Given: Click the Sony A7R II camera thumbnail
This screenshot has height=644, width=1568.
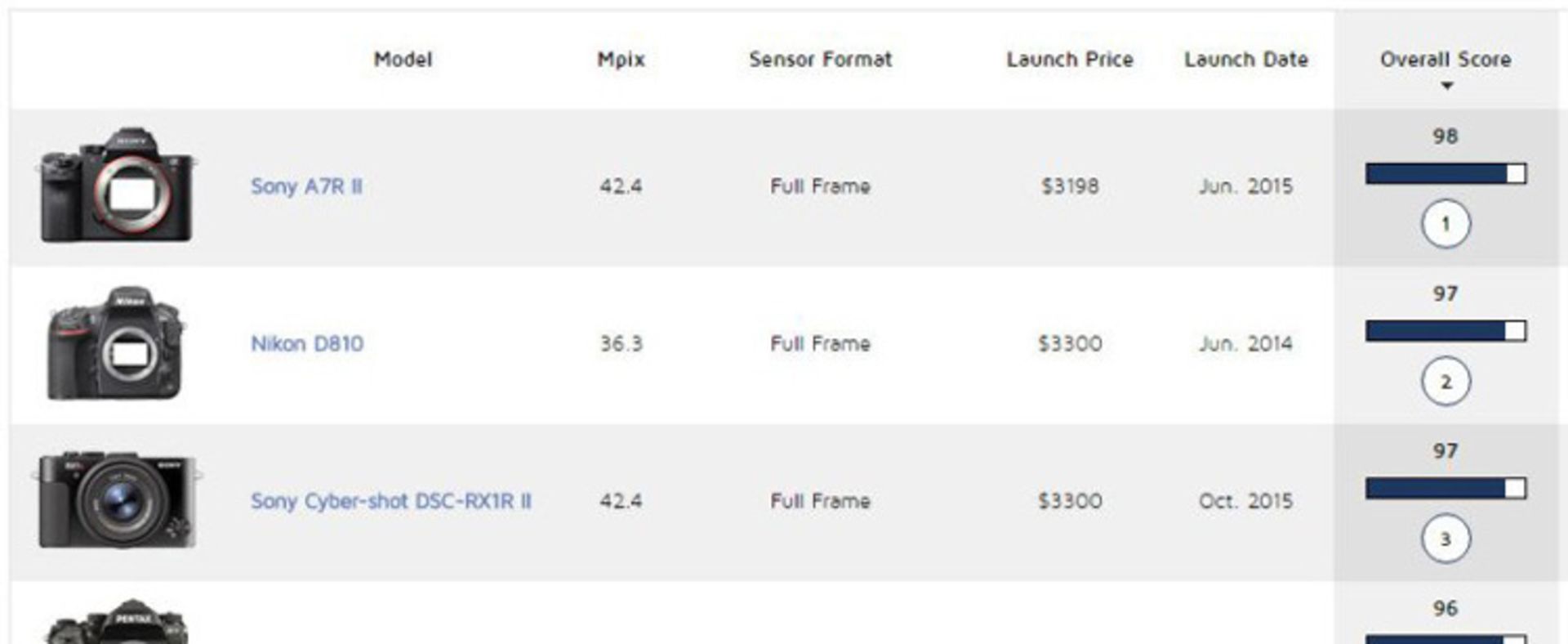Looking at the screenshot, I should click(116, 186).
